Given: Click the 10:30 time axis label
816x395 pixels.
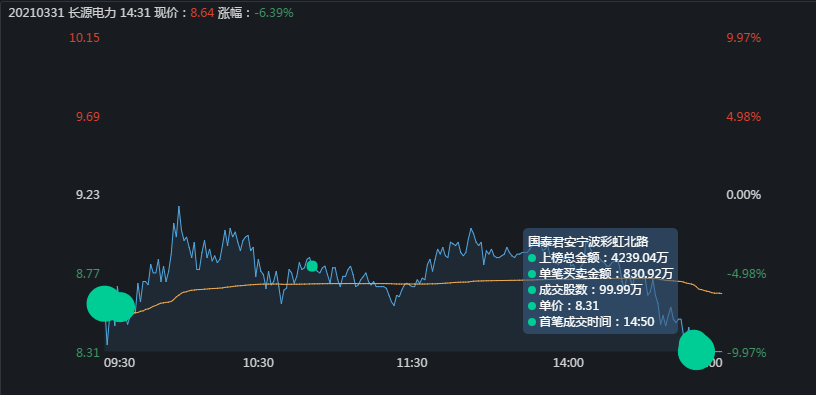Looking at the screenshot, I should [x=258, y=363].
